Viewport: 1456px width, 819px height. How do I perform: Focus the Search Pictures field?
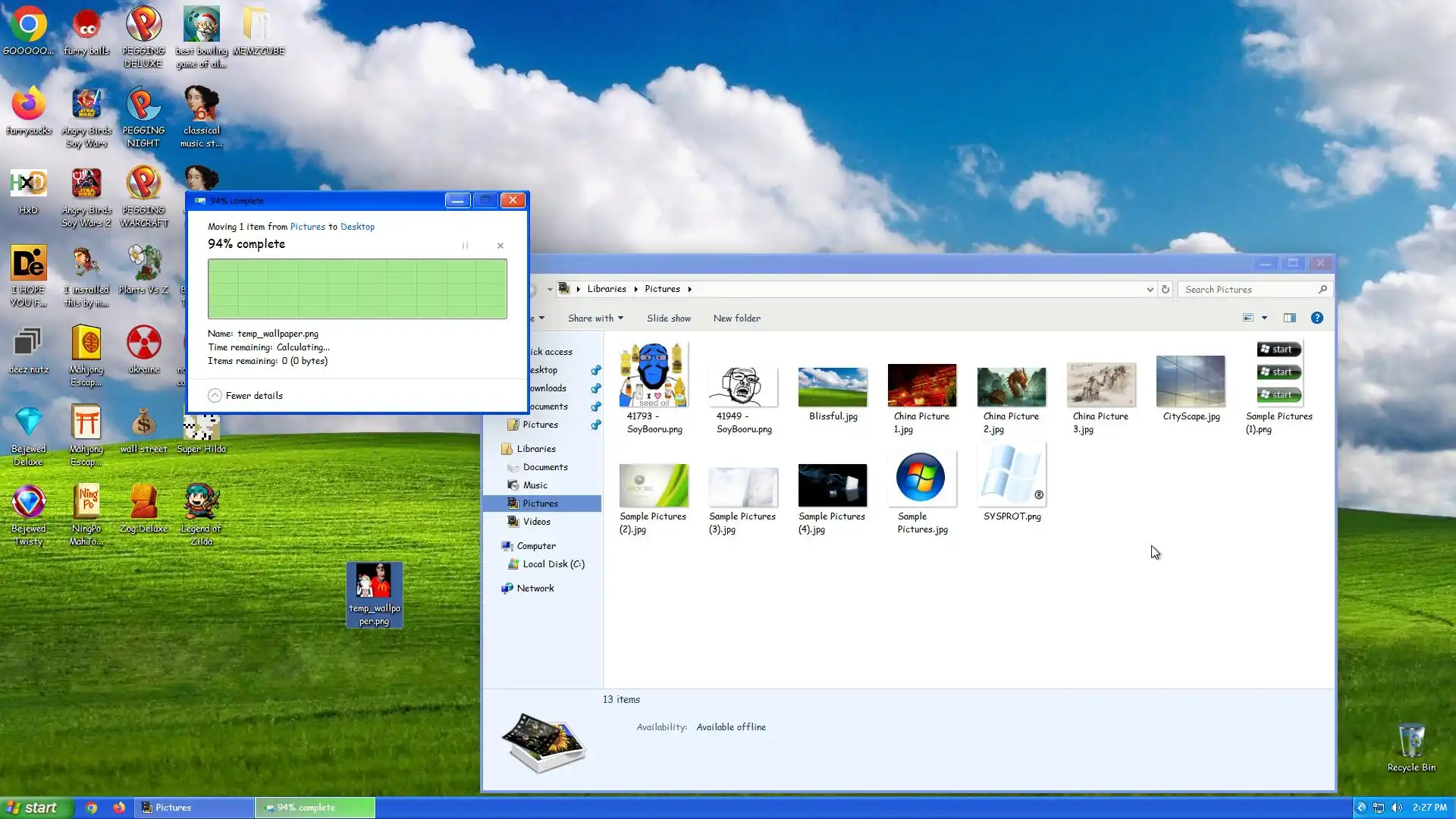click(x=1247, y=290)
